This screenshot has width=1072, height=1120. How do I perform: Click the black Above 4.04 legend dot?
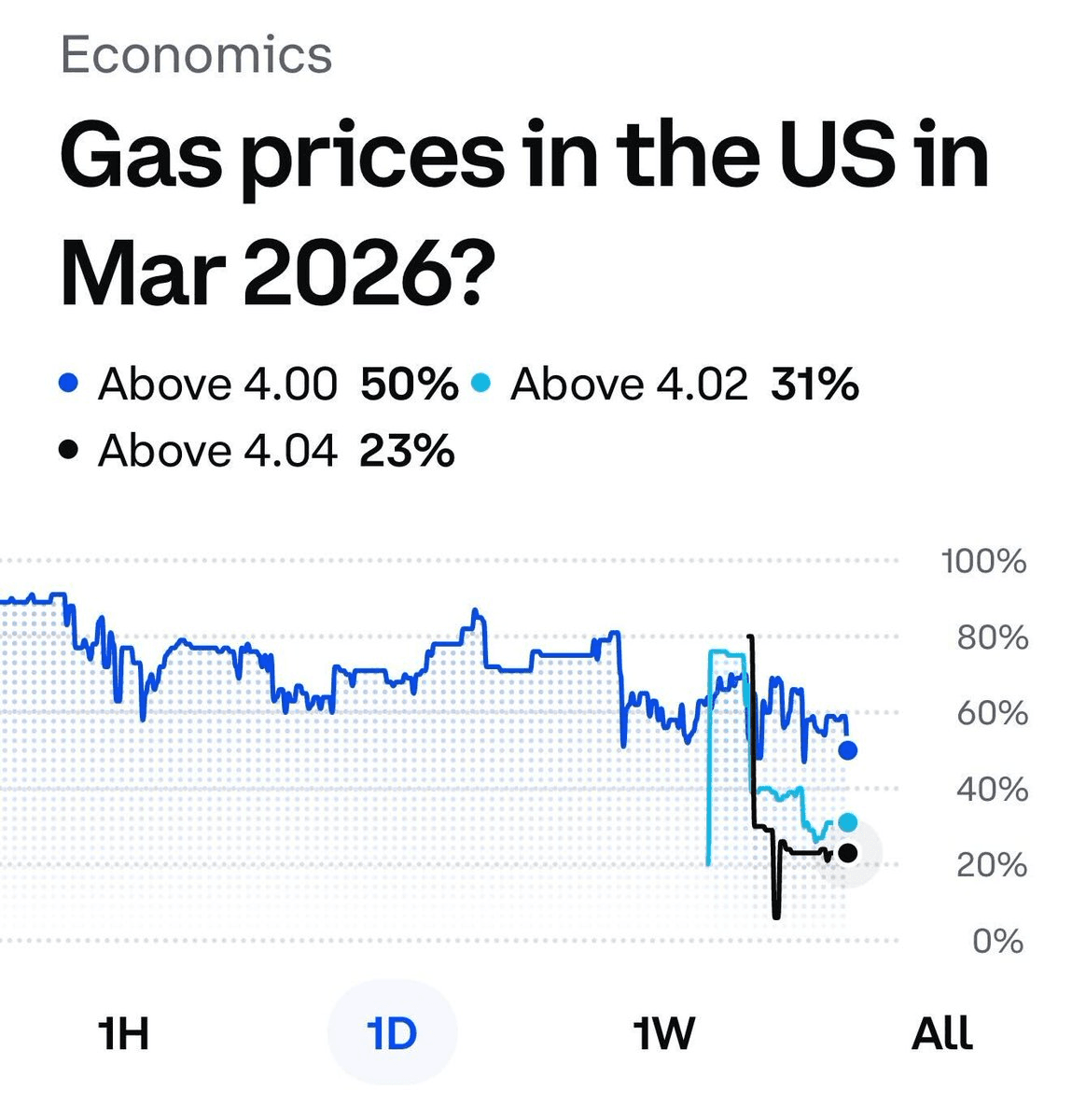point(69,448)
